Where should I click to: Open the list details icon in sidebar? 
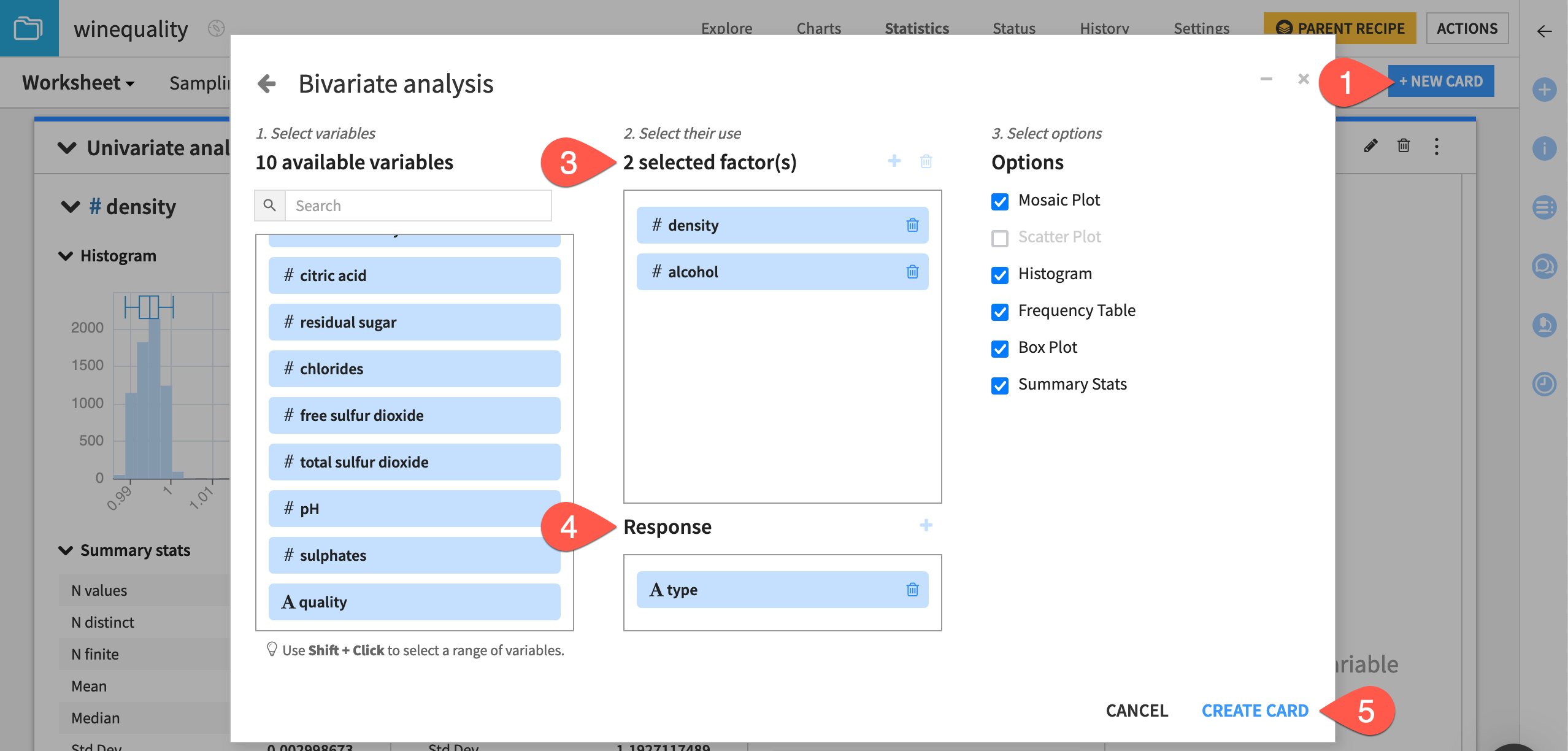pos(1544,207)
